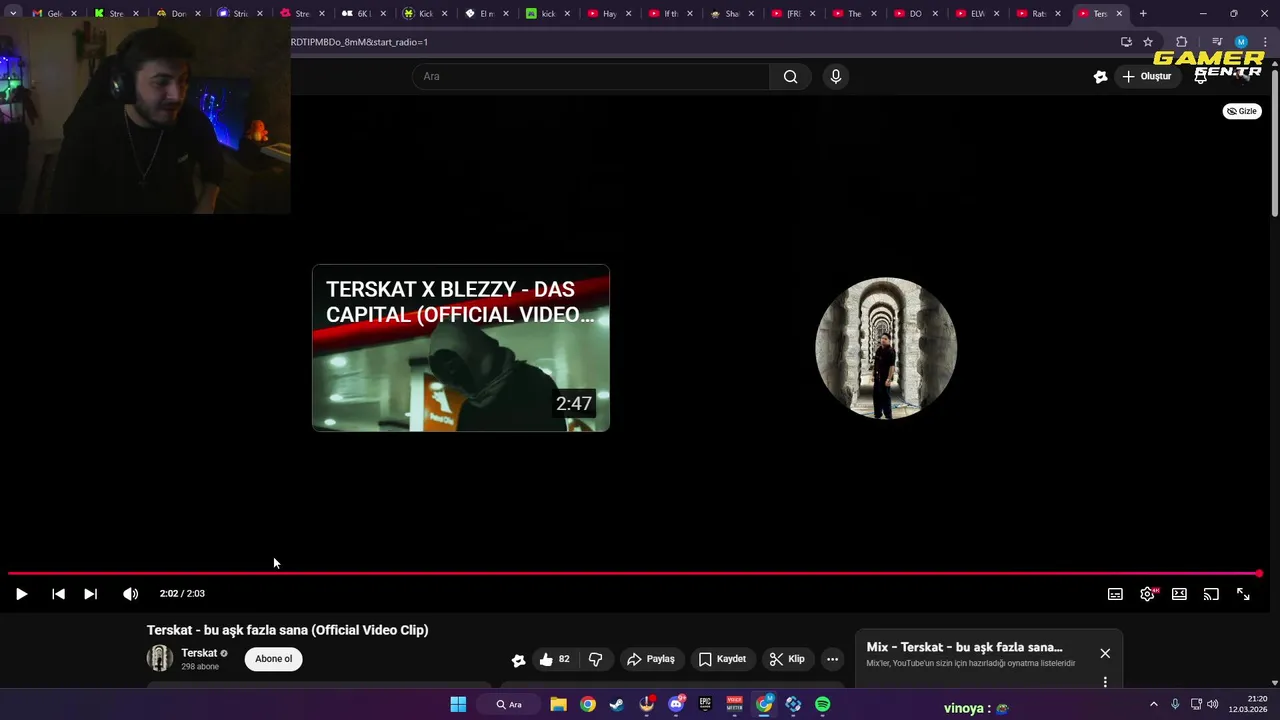Click the red video progress bar
Viewport: 1280px width, 720px height.
(x=634, y=573)
